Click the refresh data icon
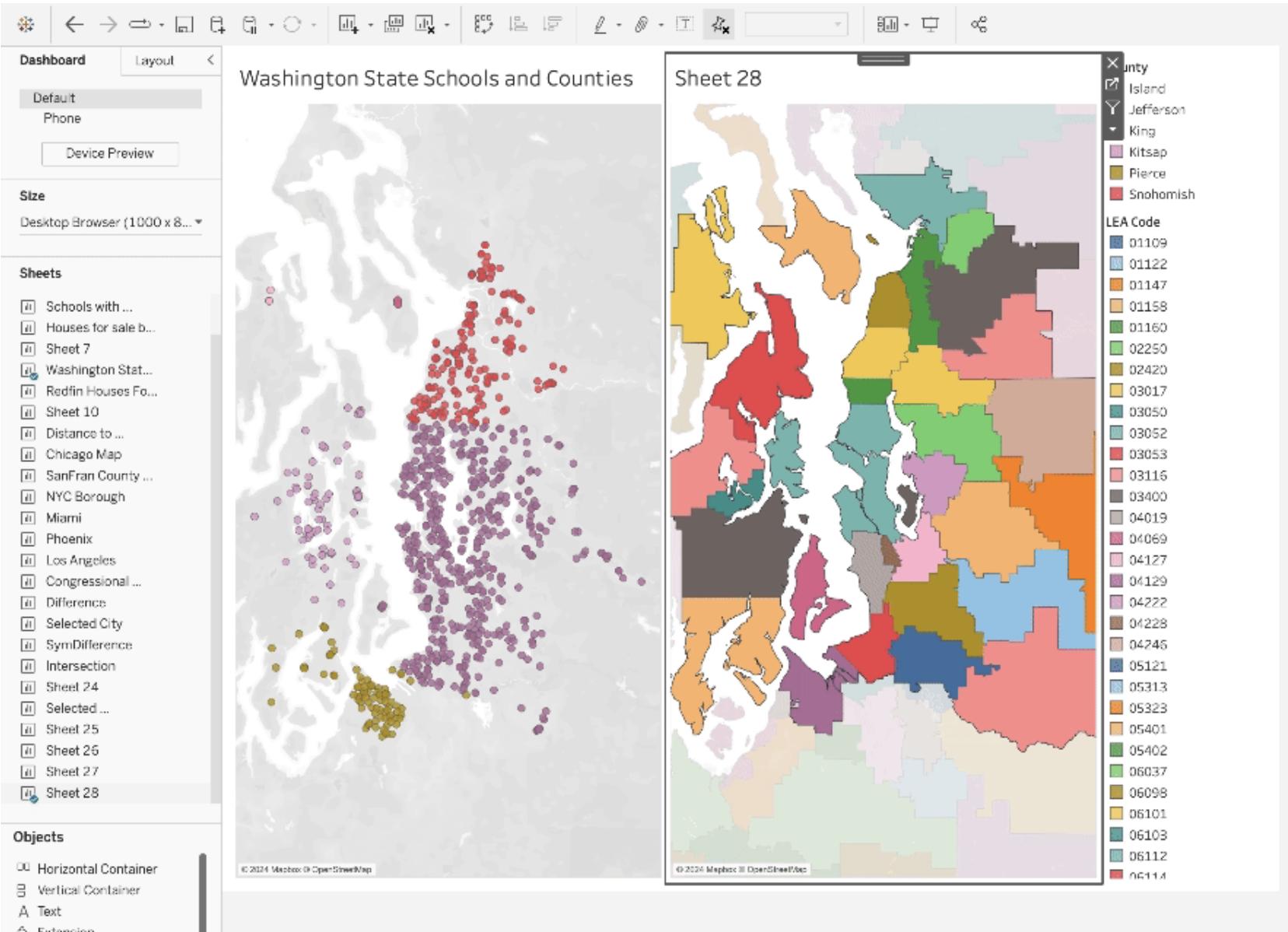1288x932 pixels. [292, 25]
